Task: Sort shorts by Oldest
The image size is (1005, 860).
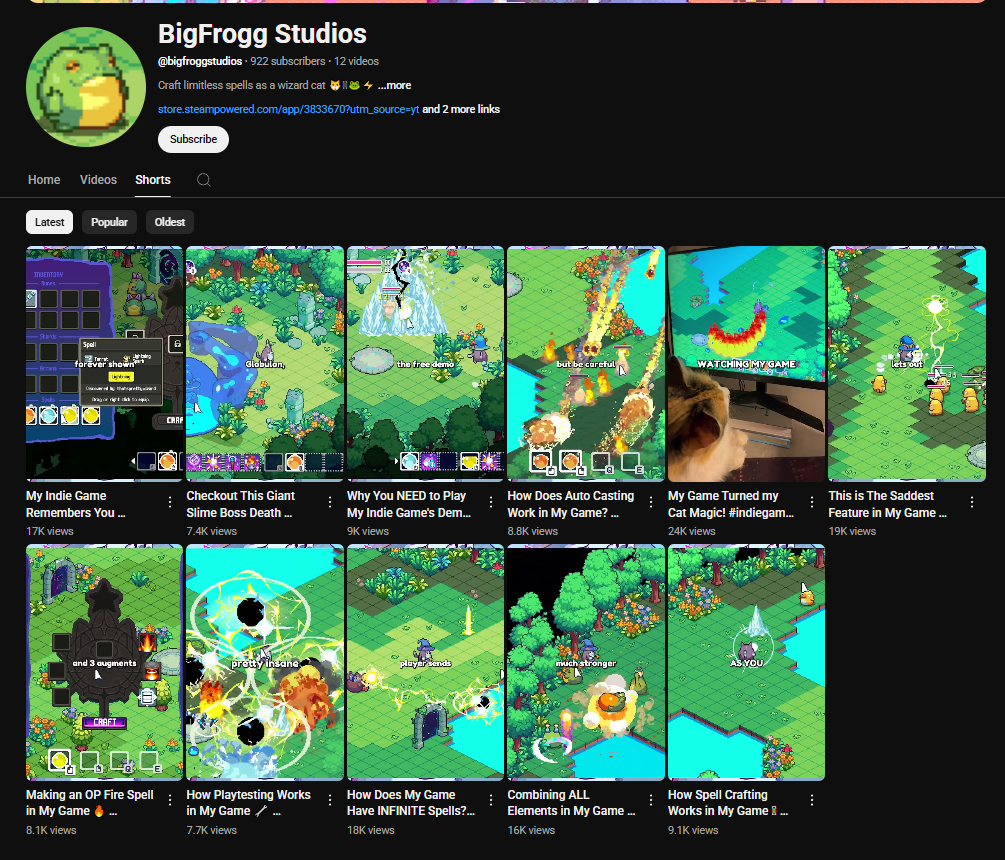Action: coord(170,222)
